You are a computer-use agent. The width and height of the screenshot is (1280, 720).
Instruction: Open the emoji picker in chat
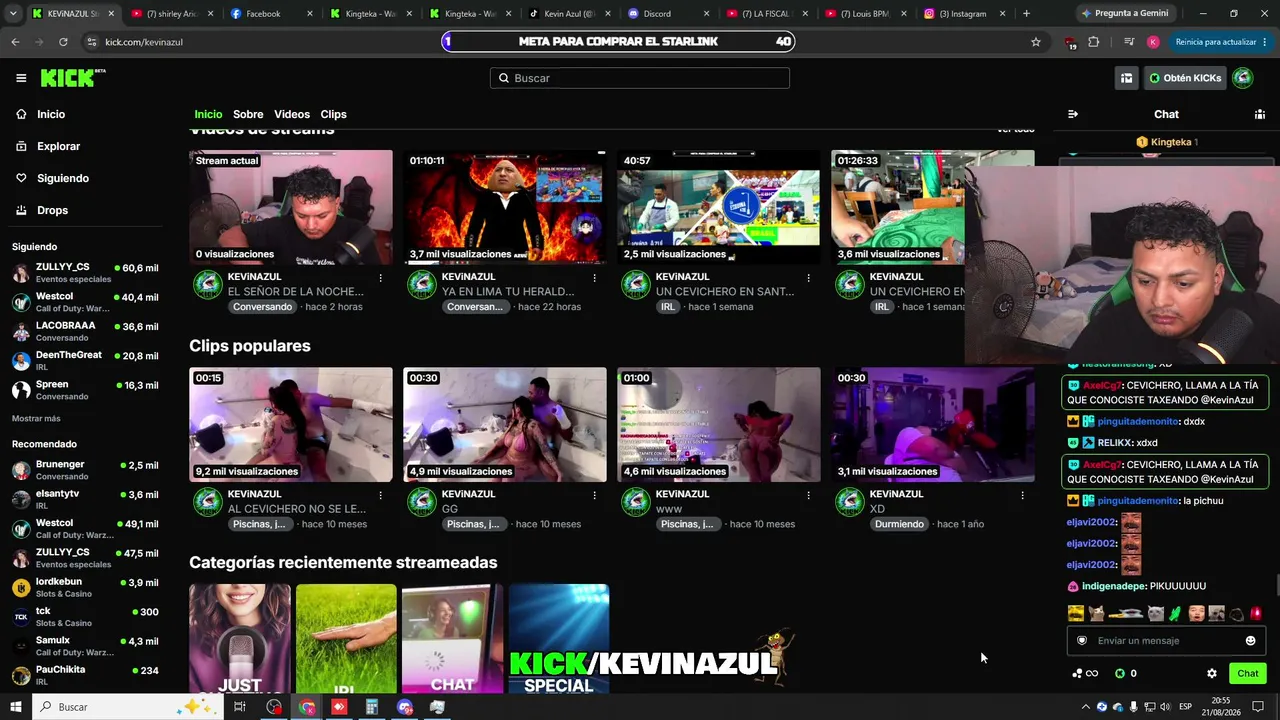pyautogui.click(x=1250, y=641)
